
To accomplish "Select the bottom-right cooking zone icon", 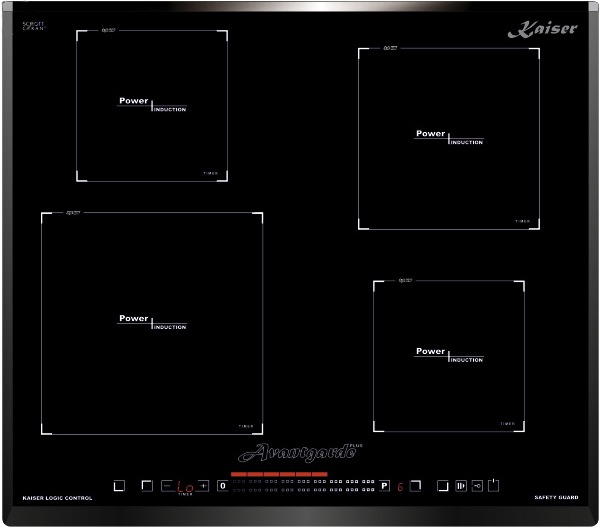I will click(x=443, y=486).
